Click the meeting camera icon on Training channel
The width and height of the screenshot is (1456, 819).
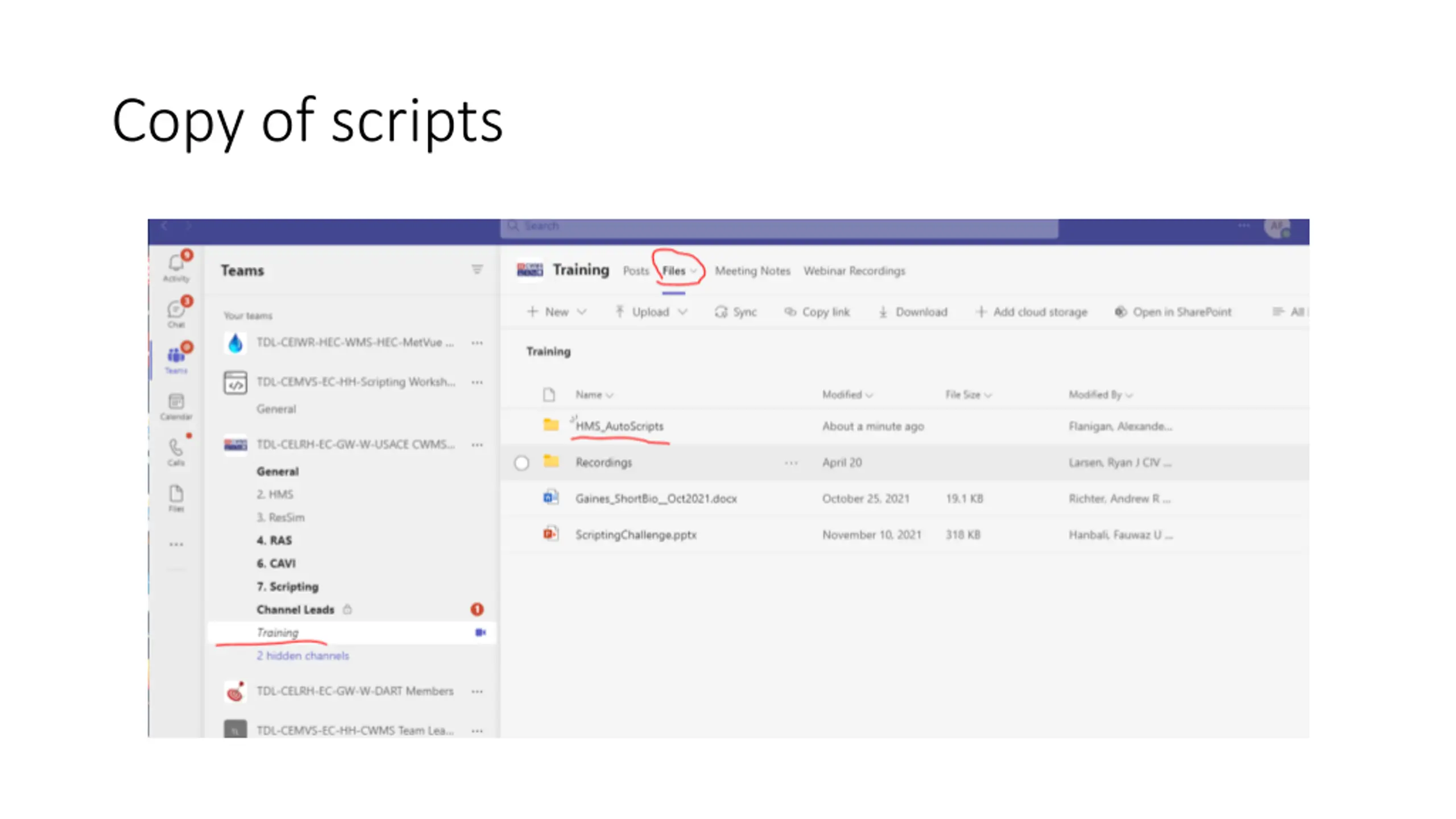point(480,632)
